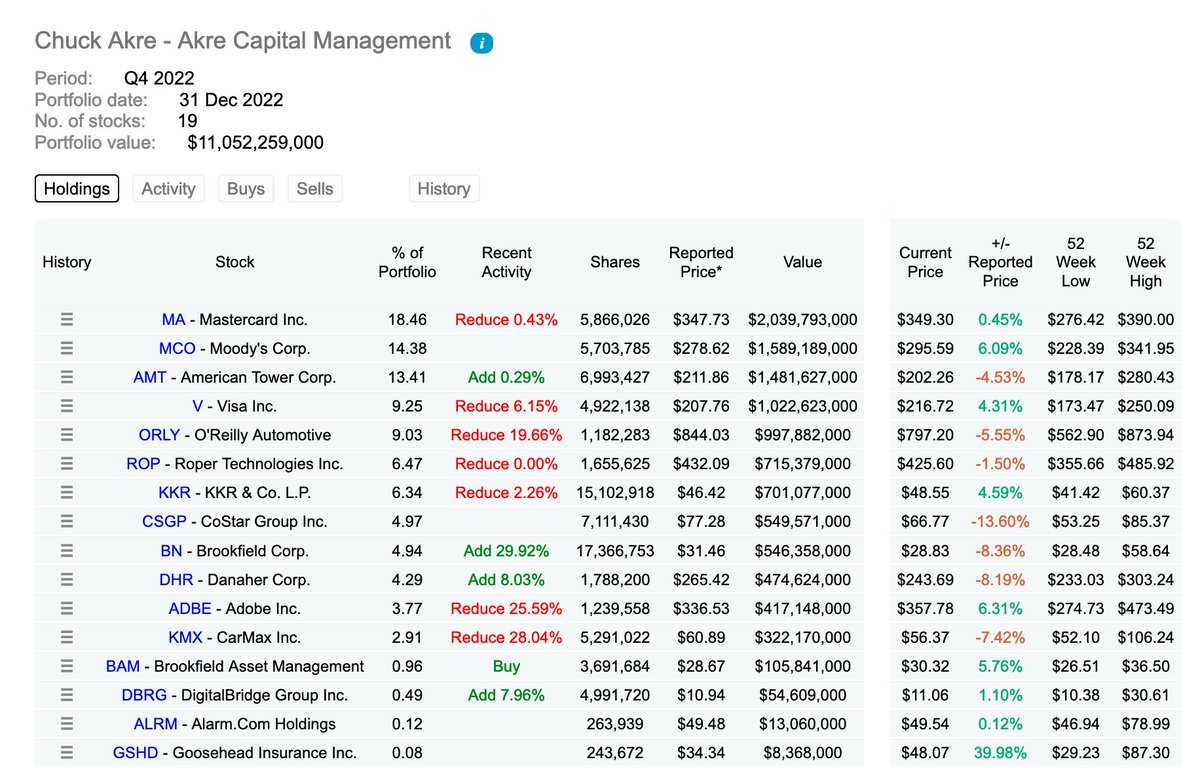
Task: Click the Chuck Akre - Akre Capital Management title
Action: tap(243, 41)
